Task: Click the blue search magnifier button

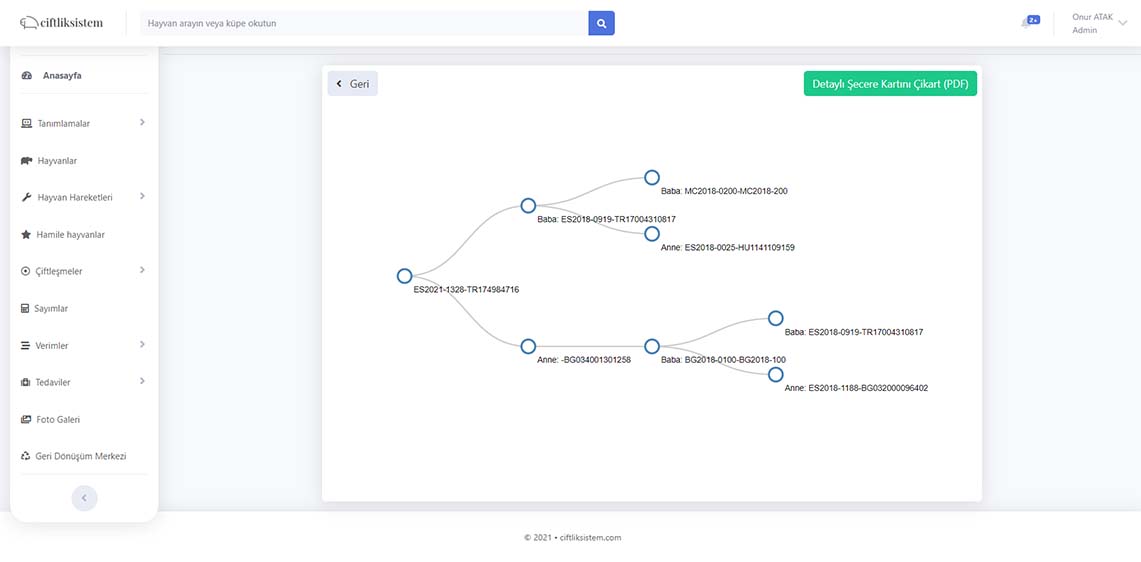Action: [x=601, y=23]
